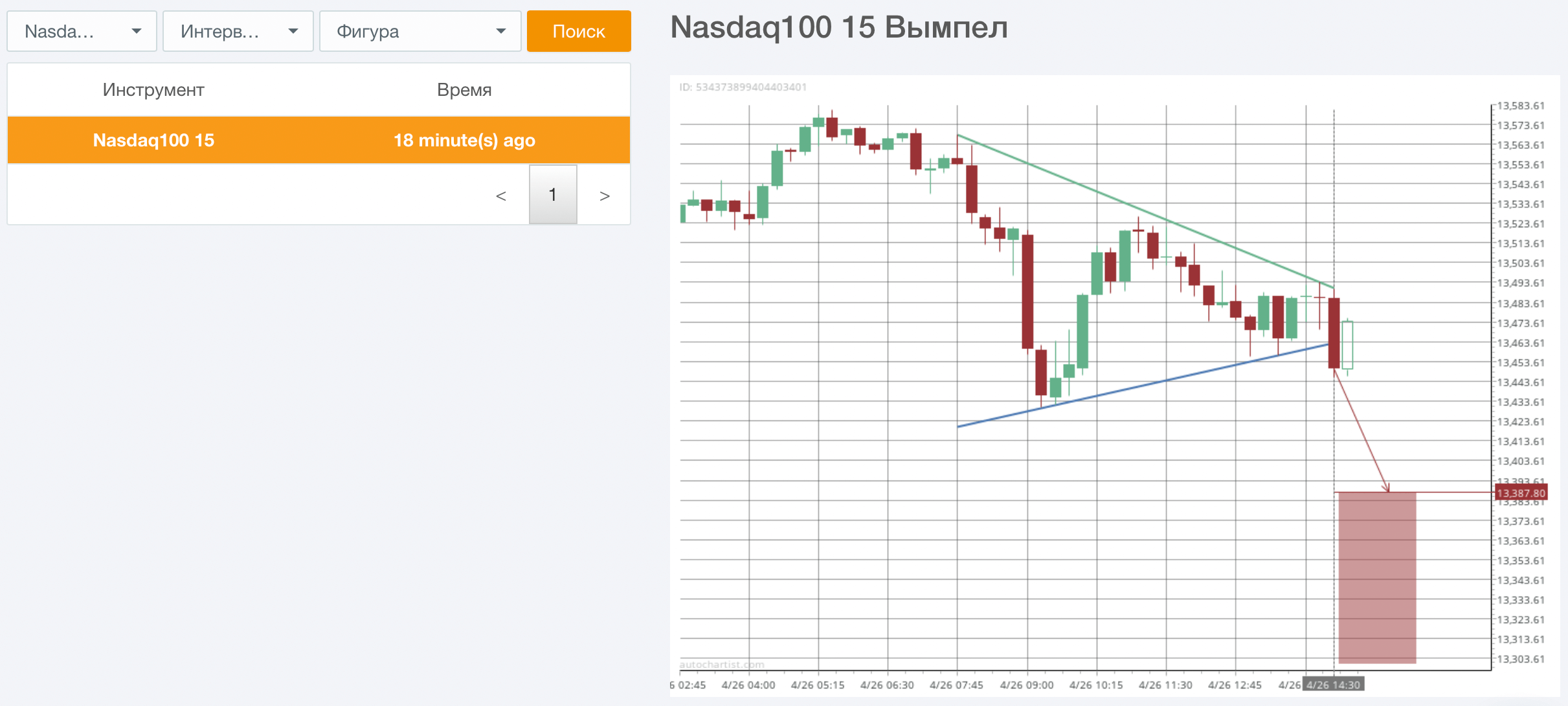This screenshot has width=1568, height=706.
Task: Click the 18 minute(s) ago cell
Action: point(464,140)
